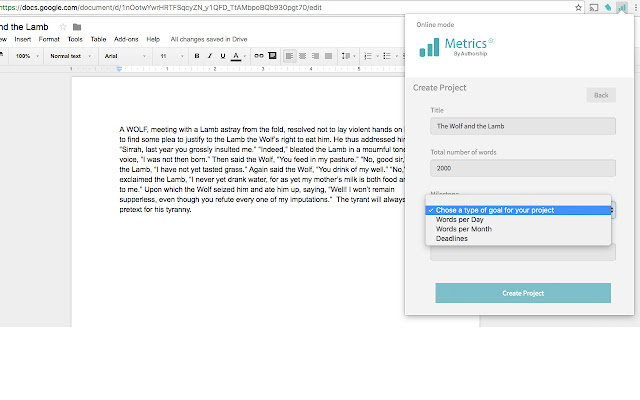The width and height of the screenshot is (640, 400).
Task: Click the 'Create Project' heading
Action: (x=439, y=88)
